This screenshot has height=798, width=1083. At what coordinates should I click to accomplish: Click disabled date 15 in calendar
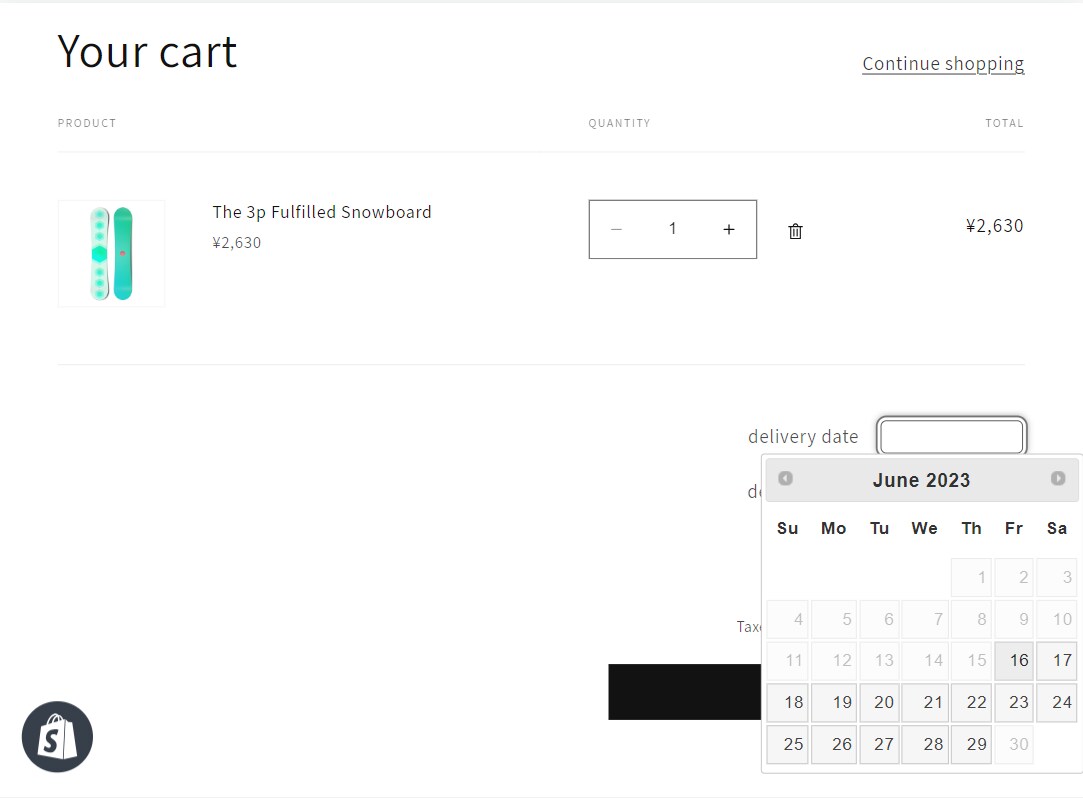971,661
